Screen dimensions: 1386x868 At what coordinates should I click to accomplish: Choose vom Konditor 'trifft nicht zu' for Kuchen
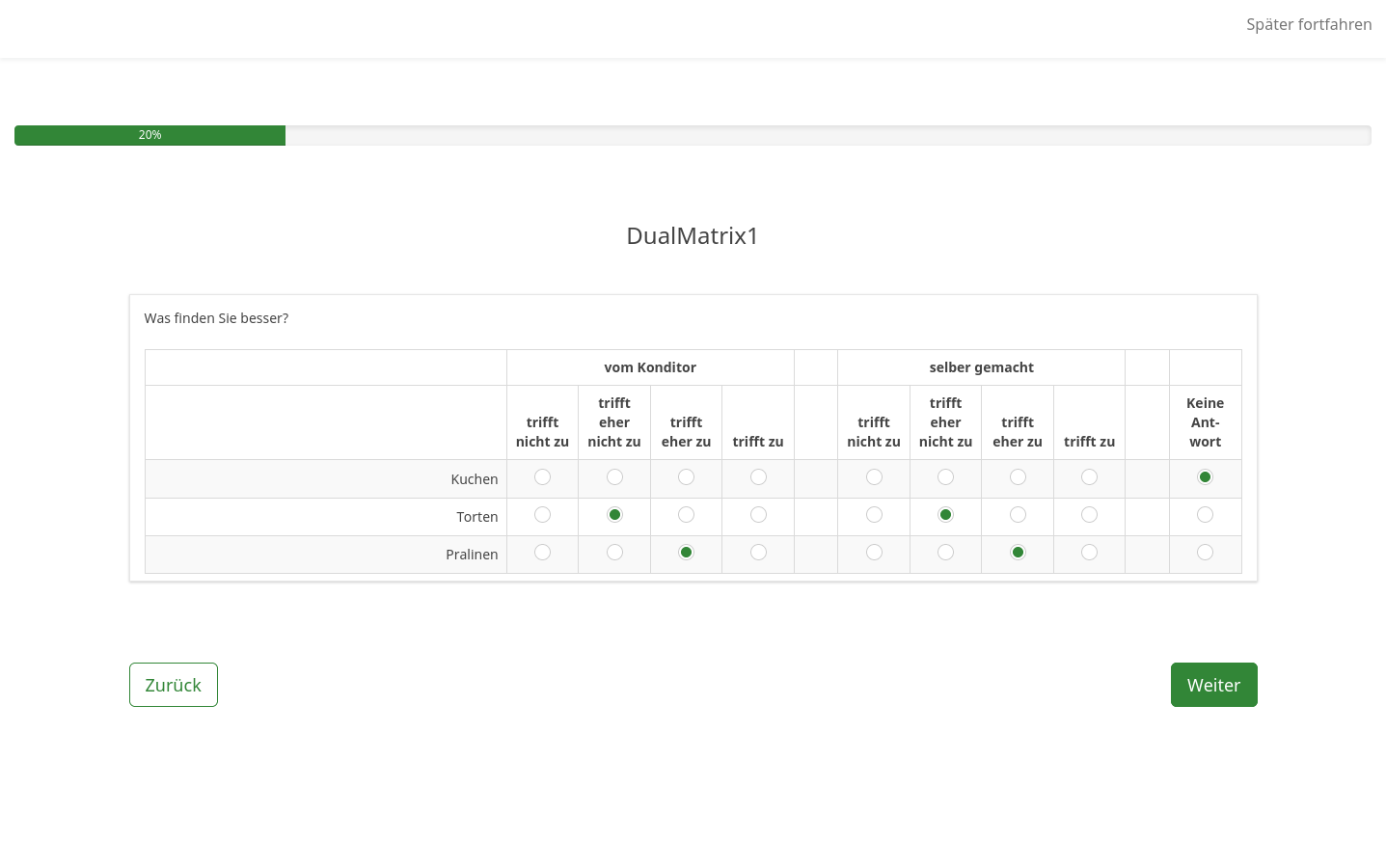(x=542, y=477)
